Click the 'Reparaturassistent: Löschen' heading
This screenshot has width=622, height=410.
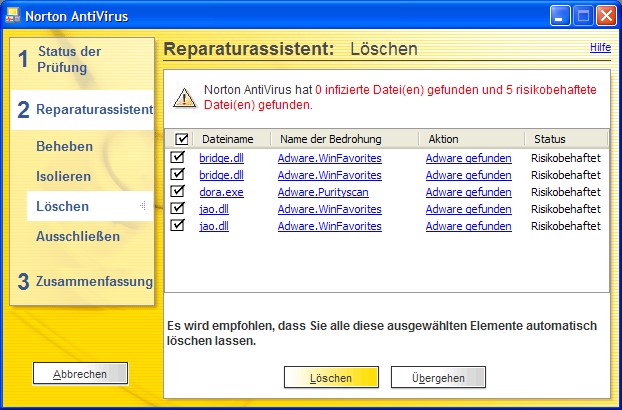pyautogui.click(x=290, y=49)
